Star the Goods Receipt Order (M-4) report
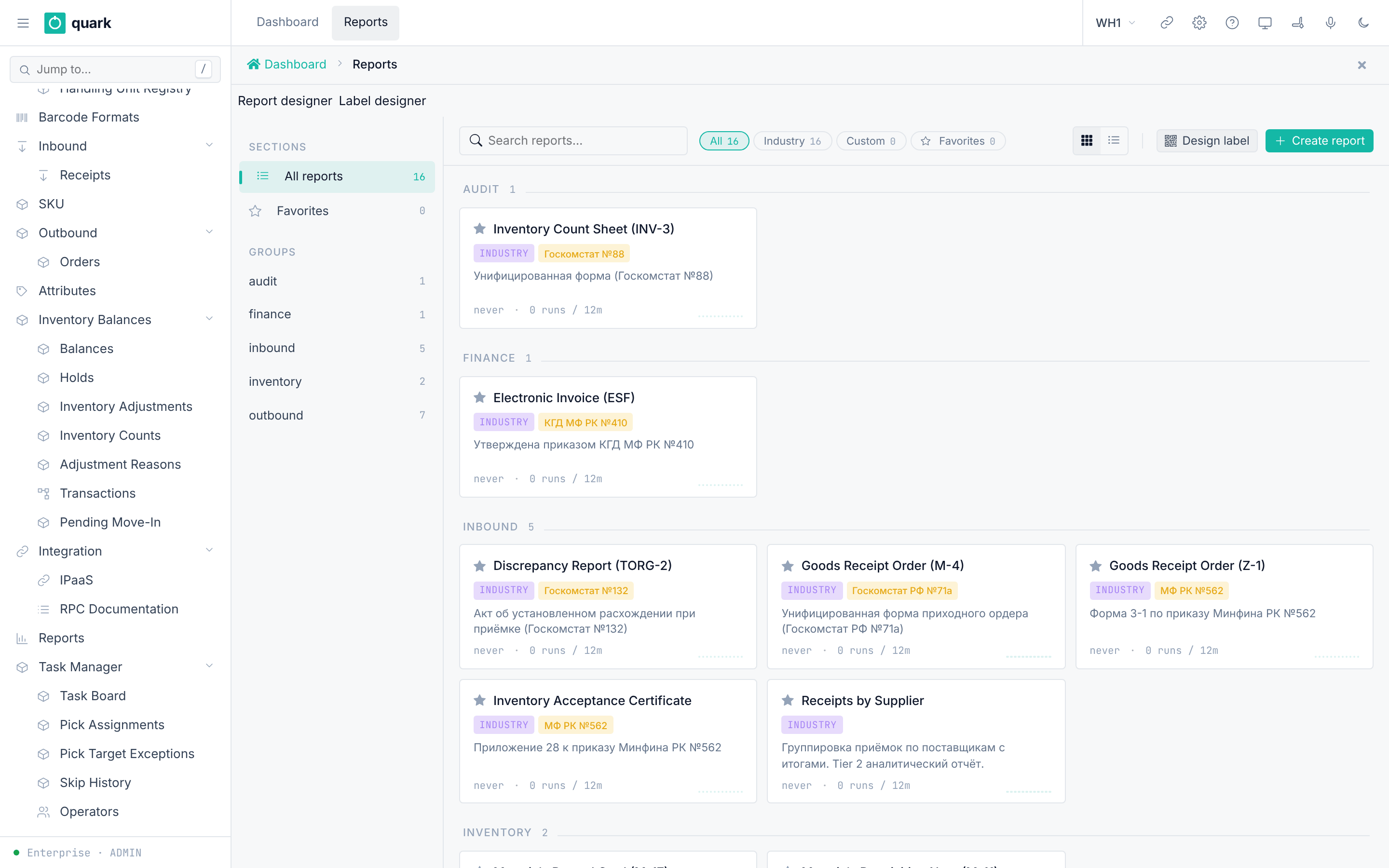 788,566
